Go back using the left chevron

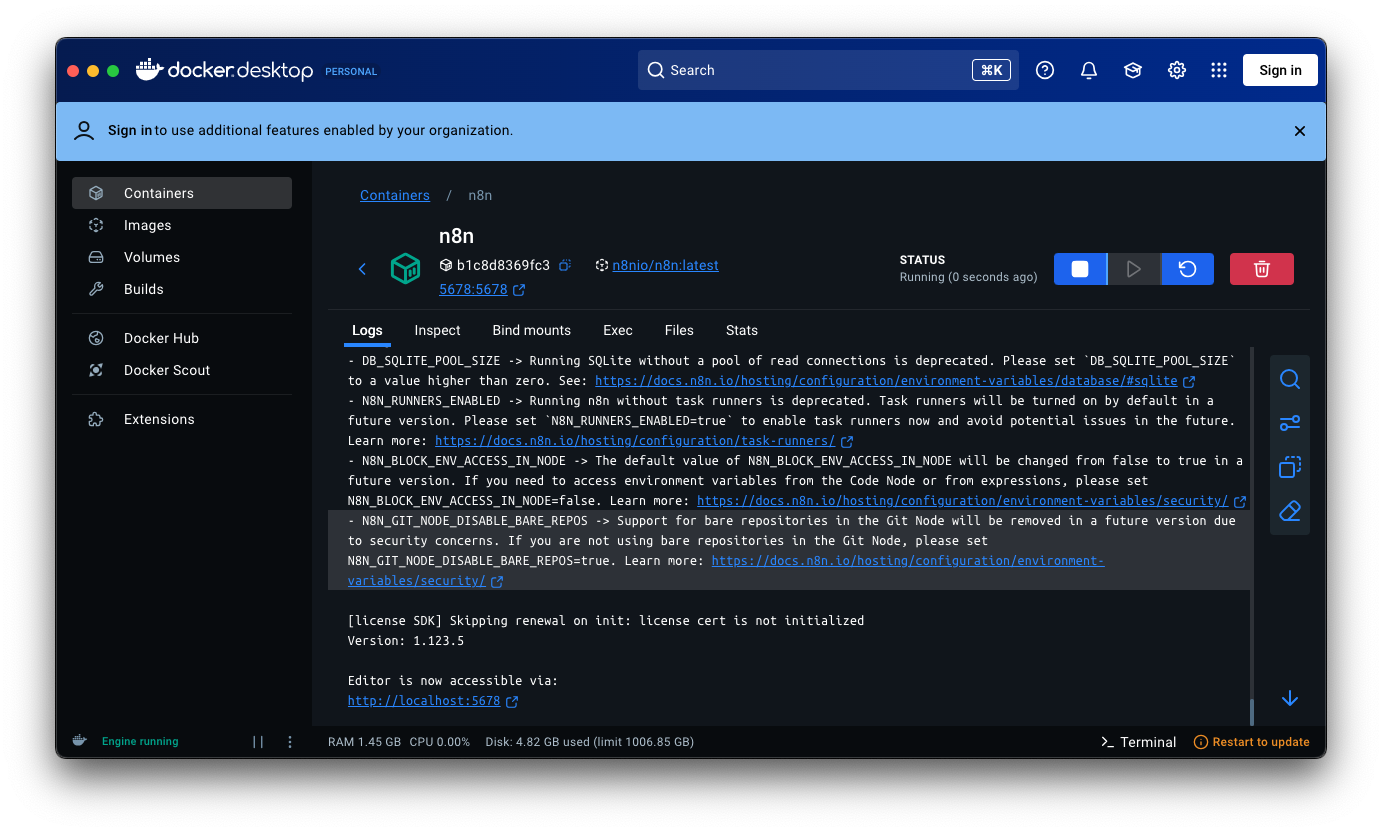click(362, 268)
